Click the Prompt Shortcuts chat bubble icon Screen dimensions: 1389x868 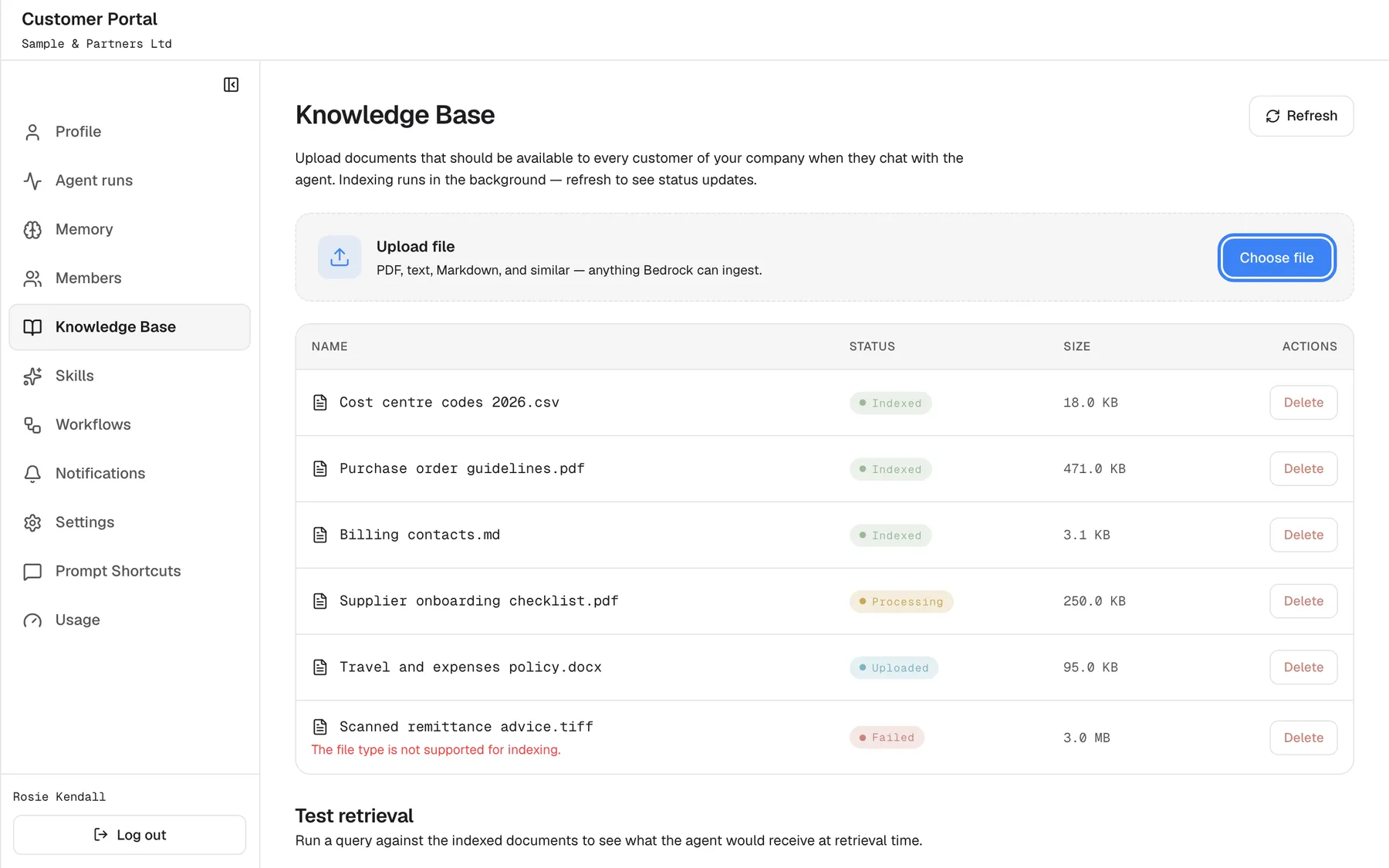tap(32, 572)
